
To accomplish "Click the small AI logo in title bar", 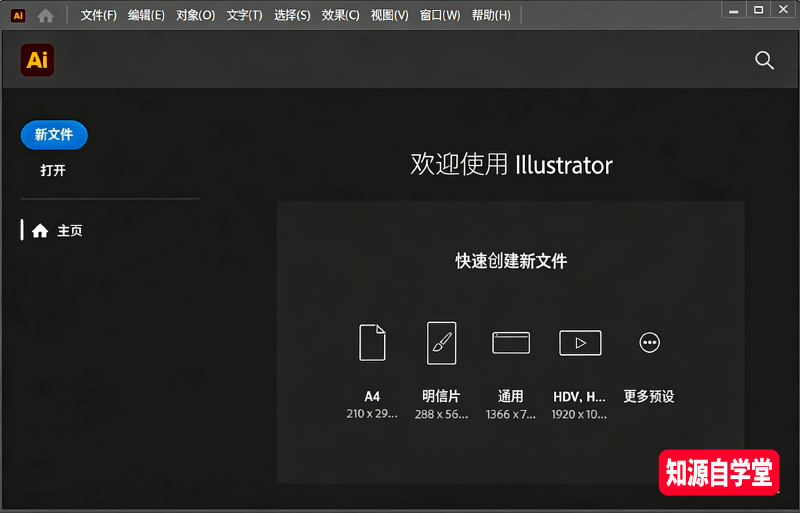I will click(x=18, y=16).
